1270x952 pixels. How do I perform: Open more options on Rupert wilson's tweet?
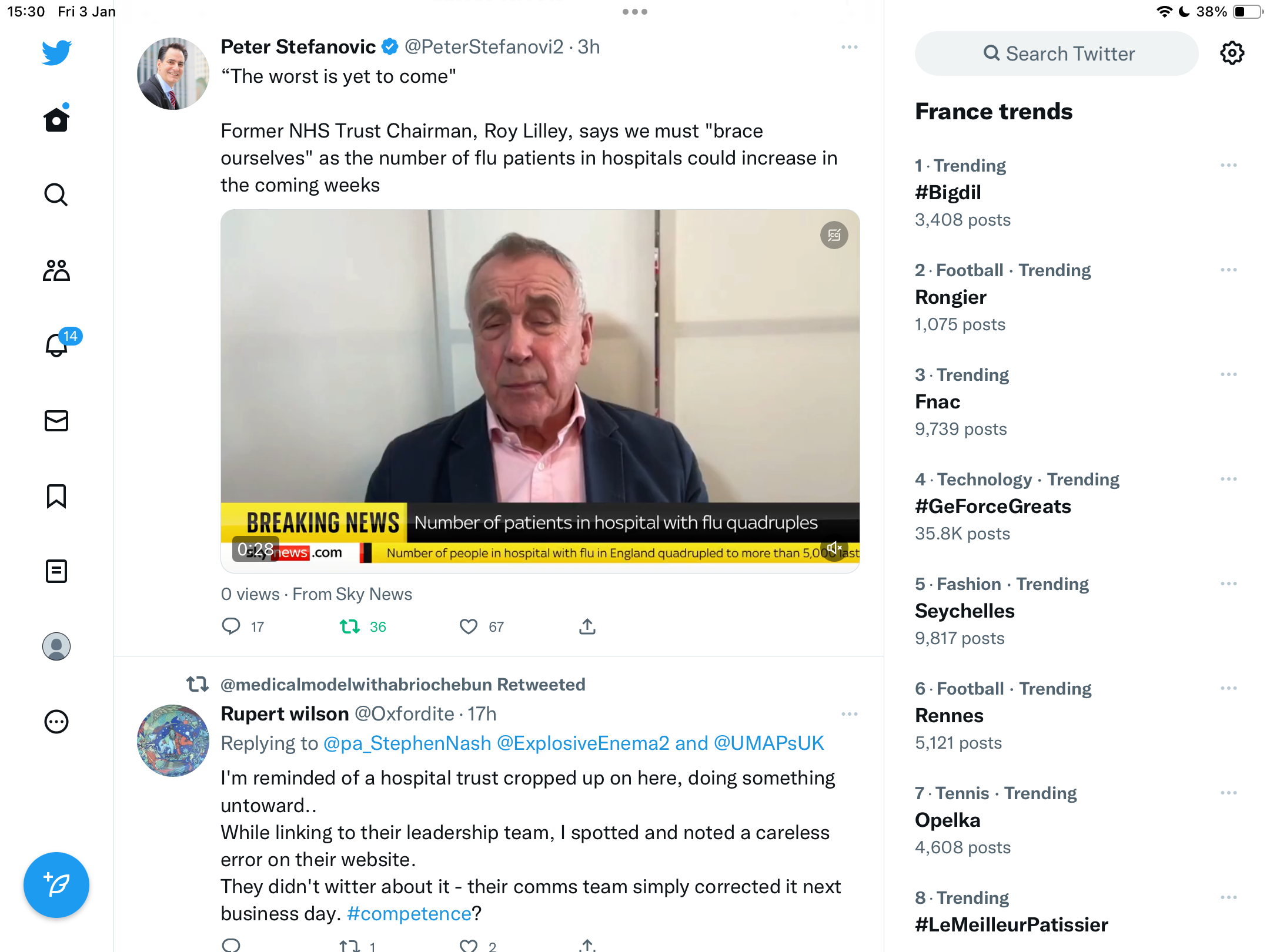point(850,714)
